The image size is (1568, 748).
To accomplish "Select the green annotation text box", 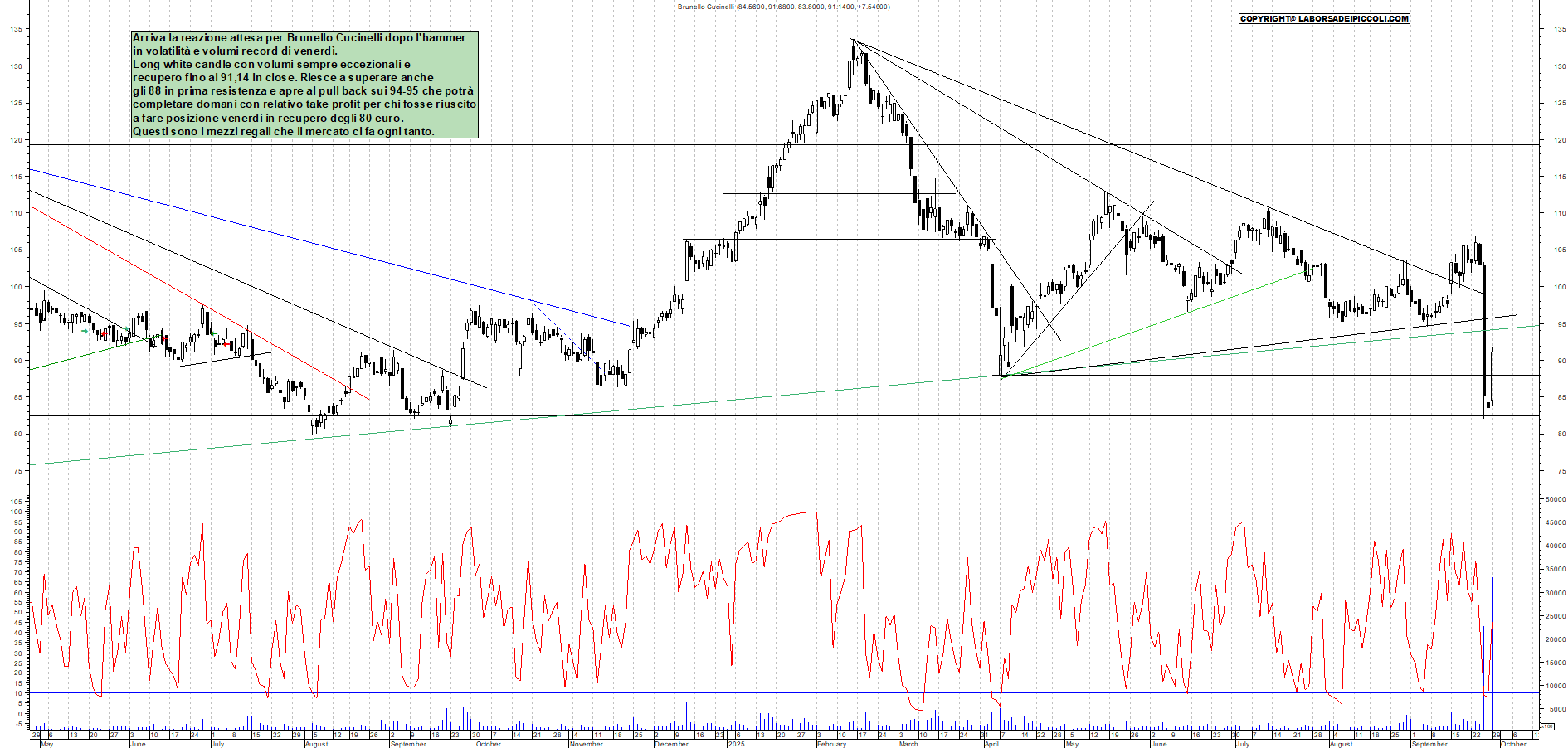I will [x=304, y=85].
